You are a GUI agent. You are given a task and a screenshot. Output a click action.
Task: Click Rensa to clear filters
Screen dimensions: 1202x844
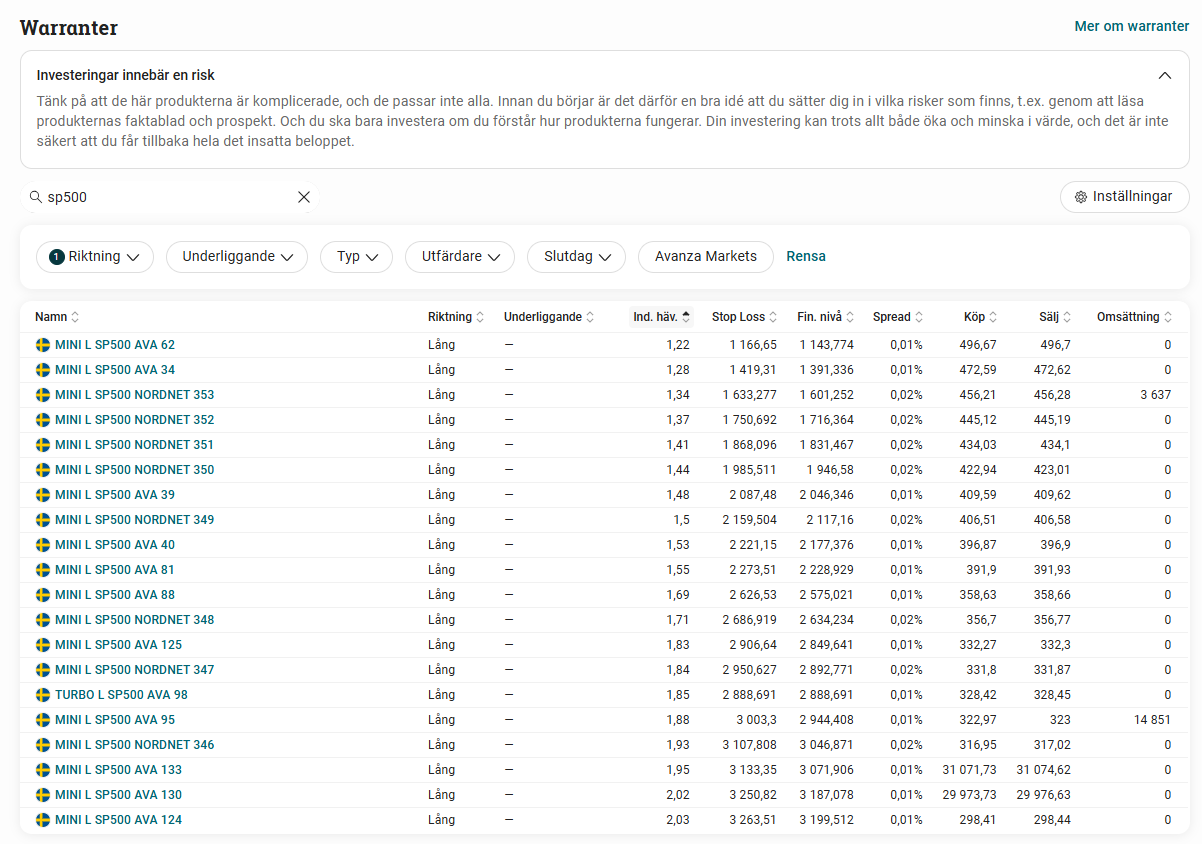[806, 257]
